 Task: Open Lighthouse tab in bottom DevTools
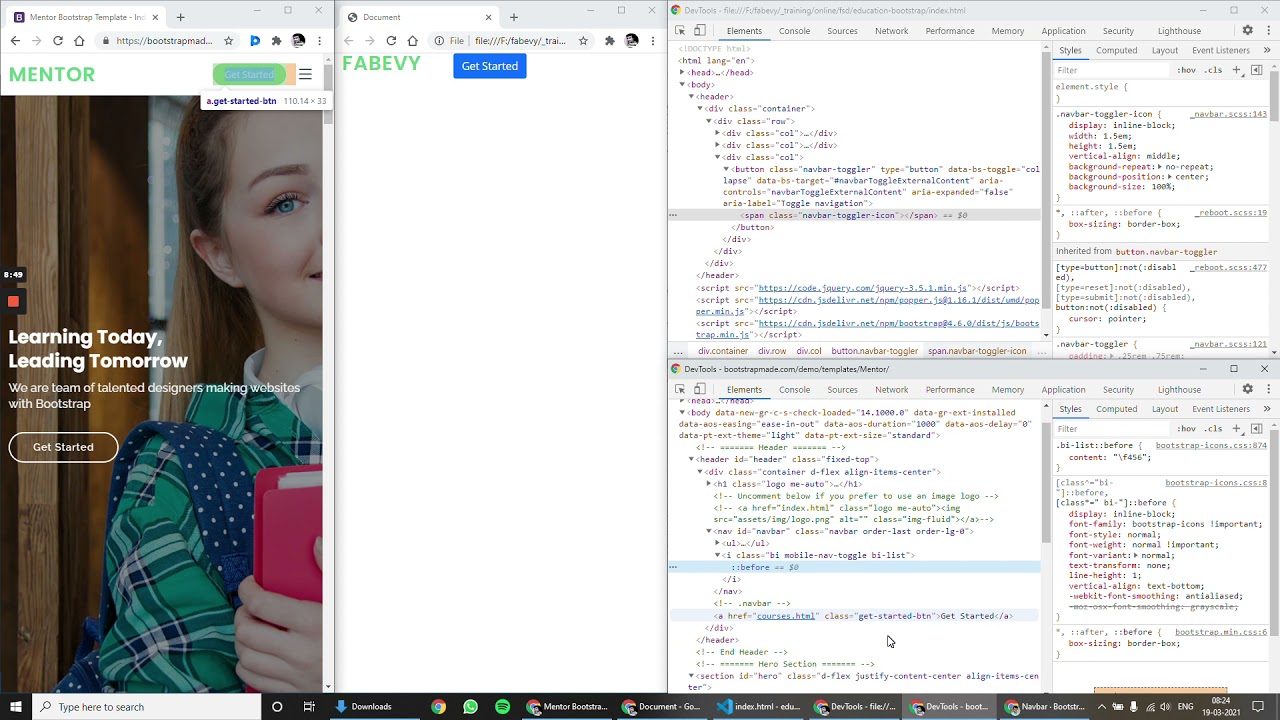pyautogui.click(x=1179, y=390)
